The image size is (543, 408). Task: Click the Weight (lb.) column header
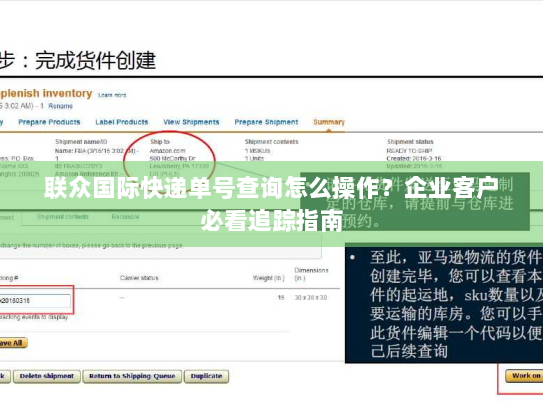[x=268, y=278]
